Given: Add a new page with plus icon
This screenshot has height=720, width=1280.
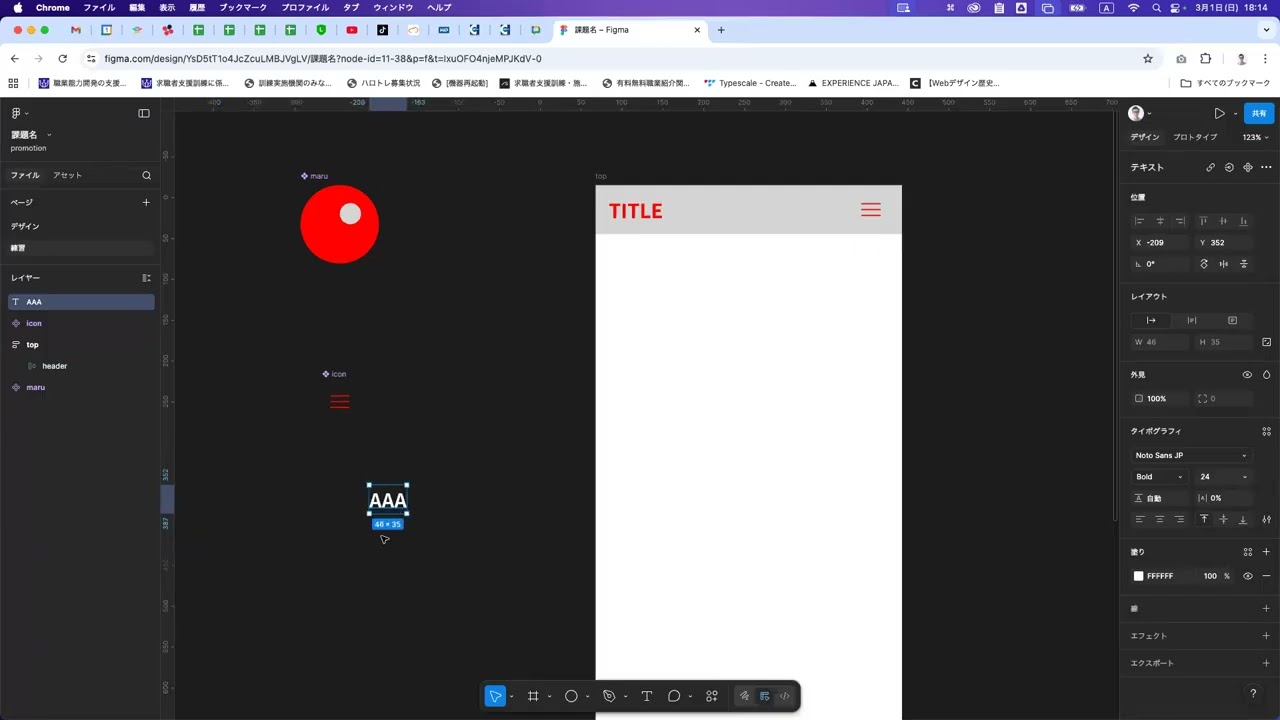Looking at the screenshot, I should coord(146,202).
